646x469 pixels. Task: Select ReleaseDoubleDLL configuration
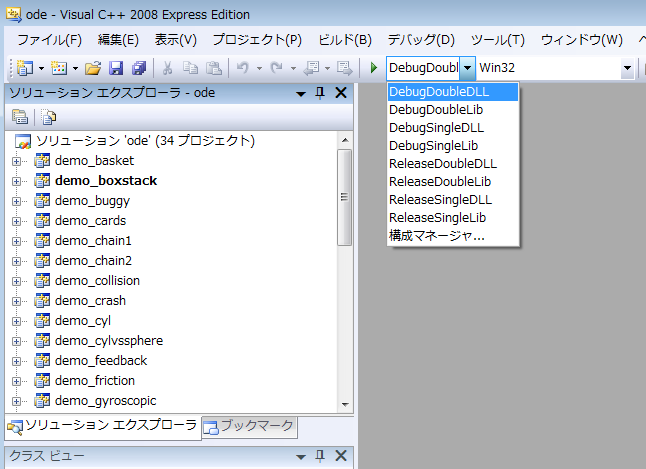coord(453,164)
